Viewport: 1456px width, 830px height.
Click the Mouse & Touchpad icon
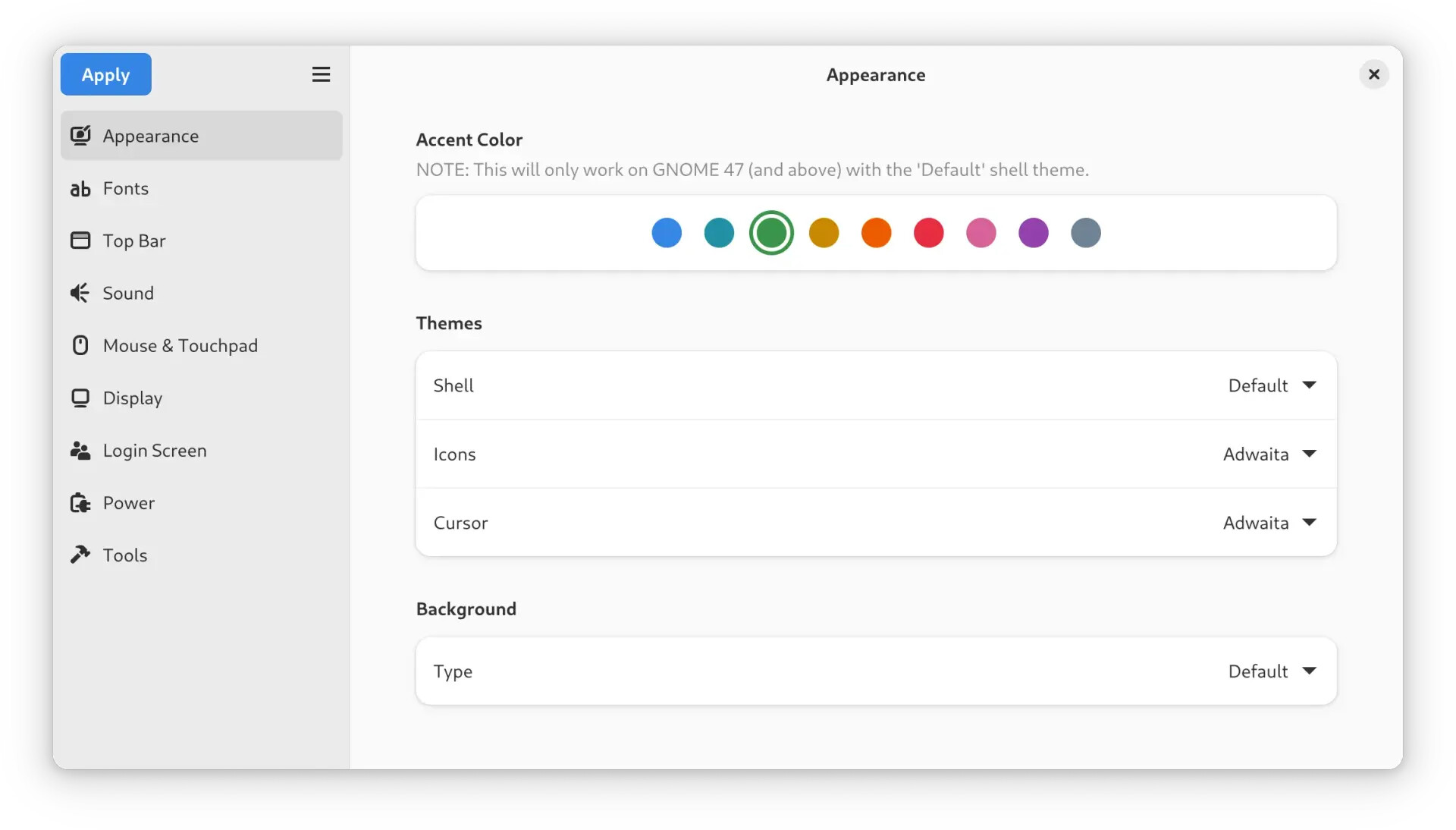pyautogui.click(x=80, y=345)
